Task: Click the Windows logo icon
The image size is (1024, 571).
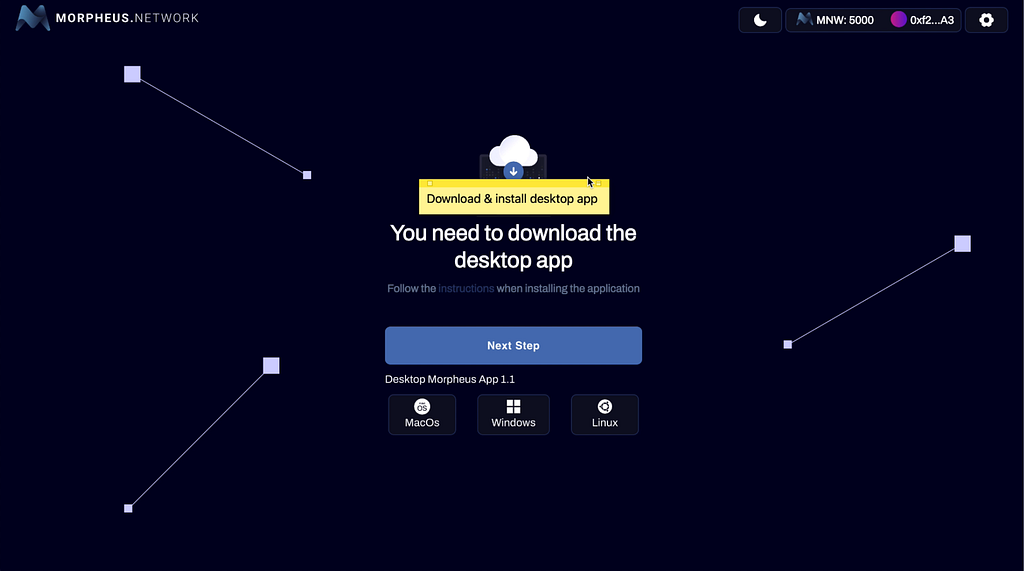Action: 513,406
